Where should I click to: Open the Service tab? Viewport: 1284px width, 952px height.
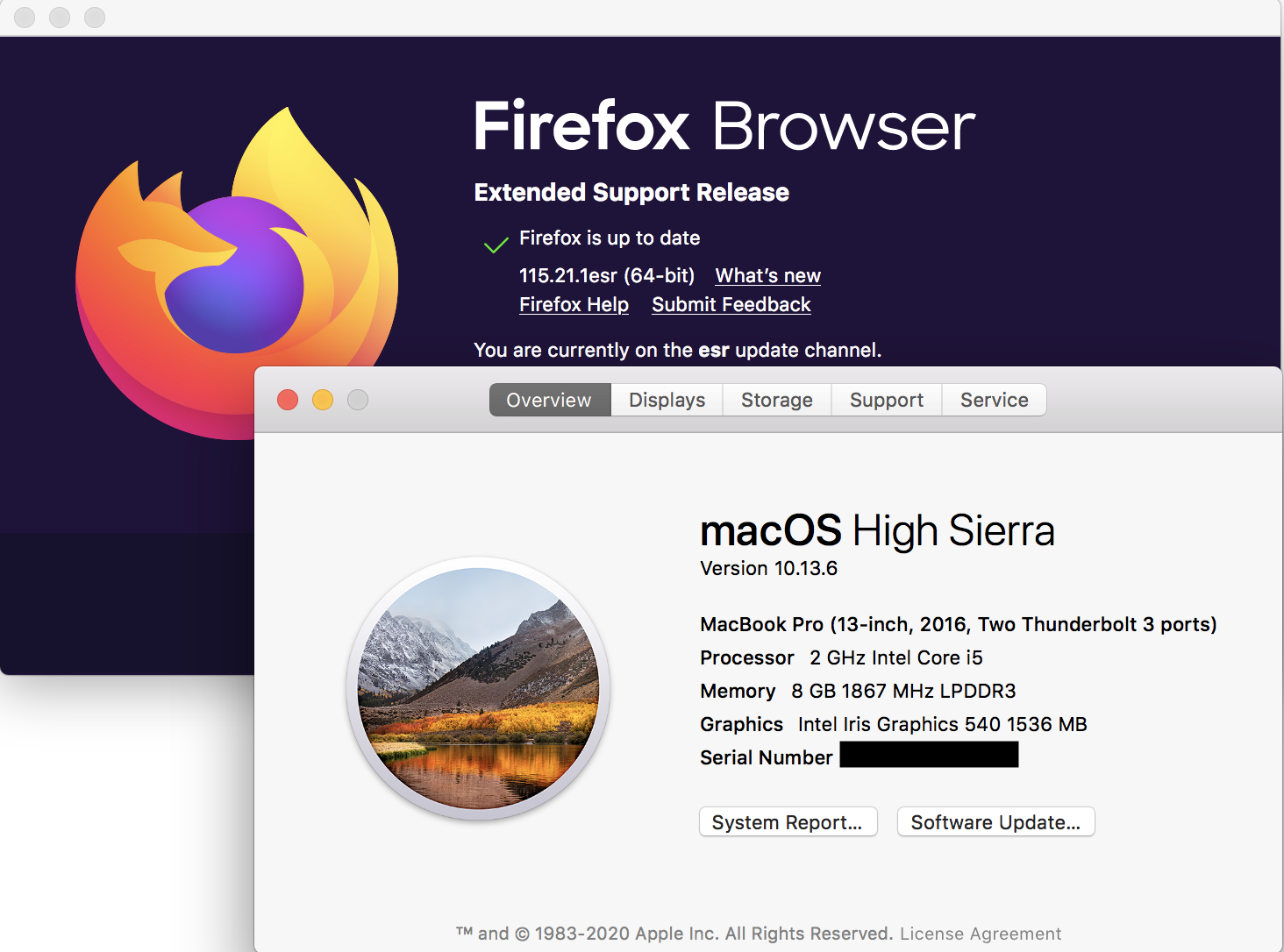click(994, 400)
